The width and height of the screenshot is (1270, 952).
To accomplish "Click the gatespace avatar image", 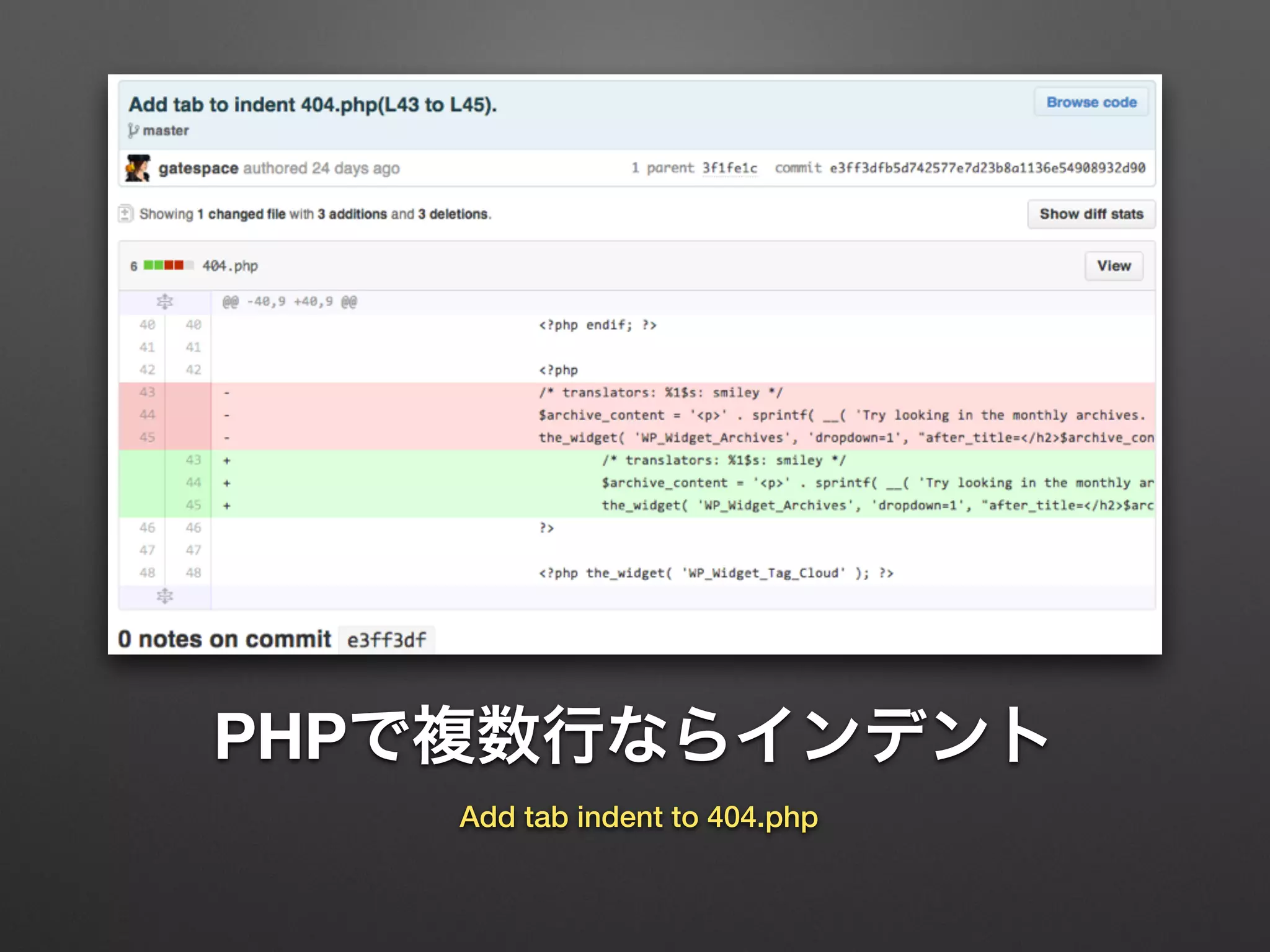I will pyautogui.click(x=138, y=168).
